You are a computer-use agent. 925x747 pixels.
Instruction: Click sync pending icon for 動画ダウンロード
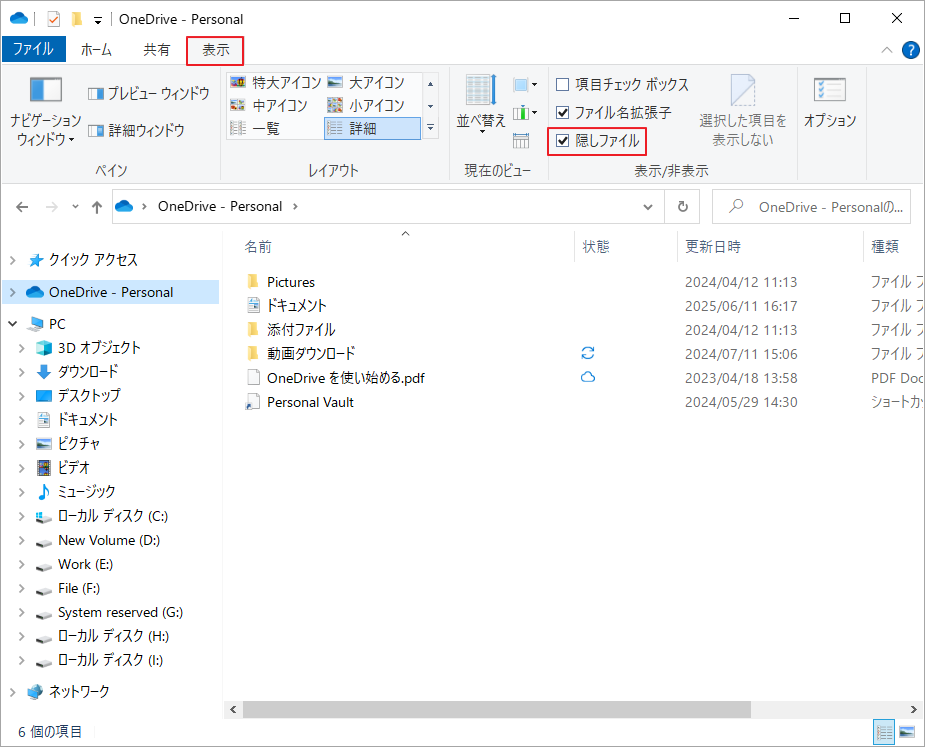(588, 353)
